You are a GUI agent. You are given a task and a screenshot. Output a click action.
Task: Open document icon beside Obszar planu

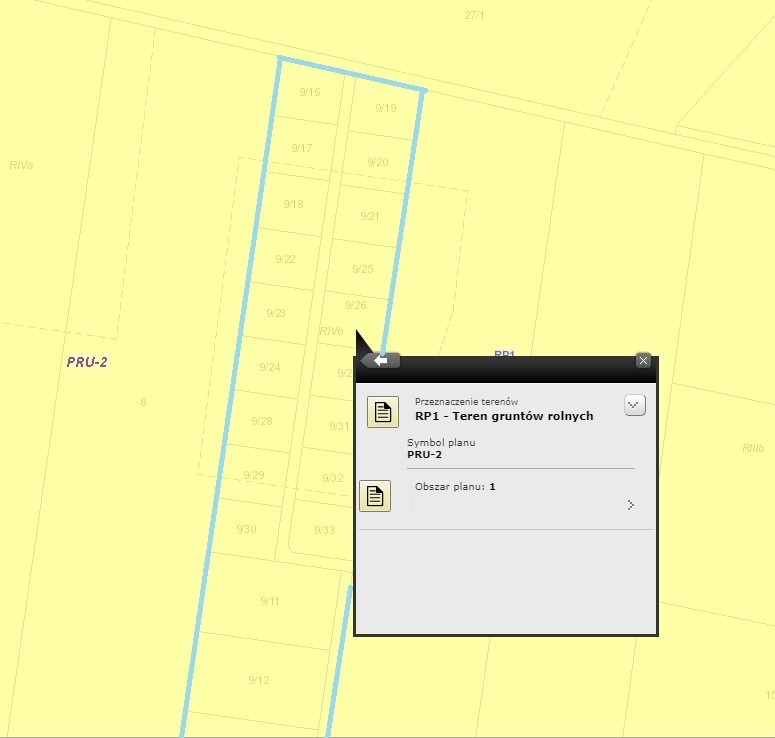click(375, 496)
